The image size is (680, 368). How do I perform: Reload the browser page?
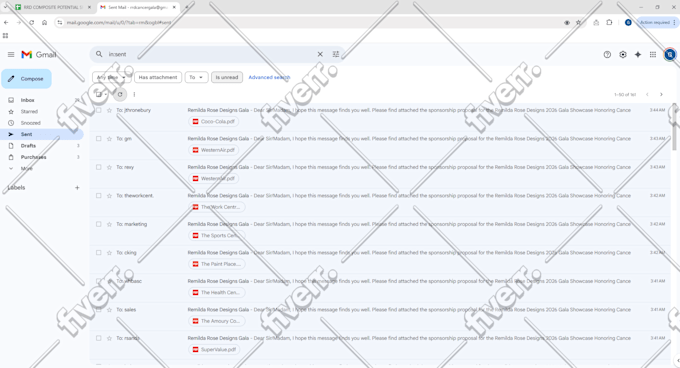pyautogui.click(x=31, y=23)
